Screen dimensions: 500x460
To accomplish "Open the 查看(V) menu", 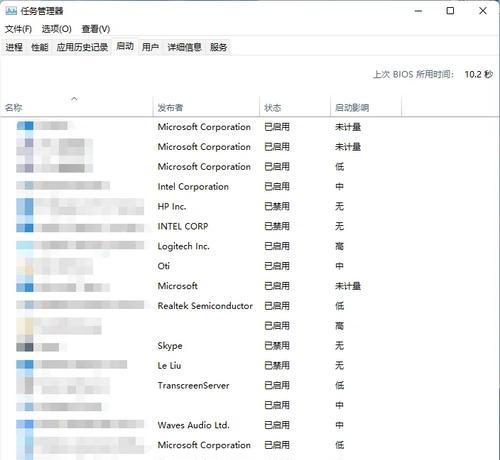I will click(x=96, y=29).
